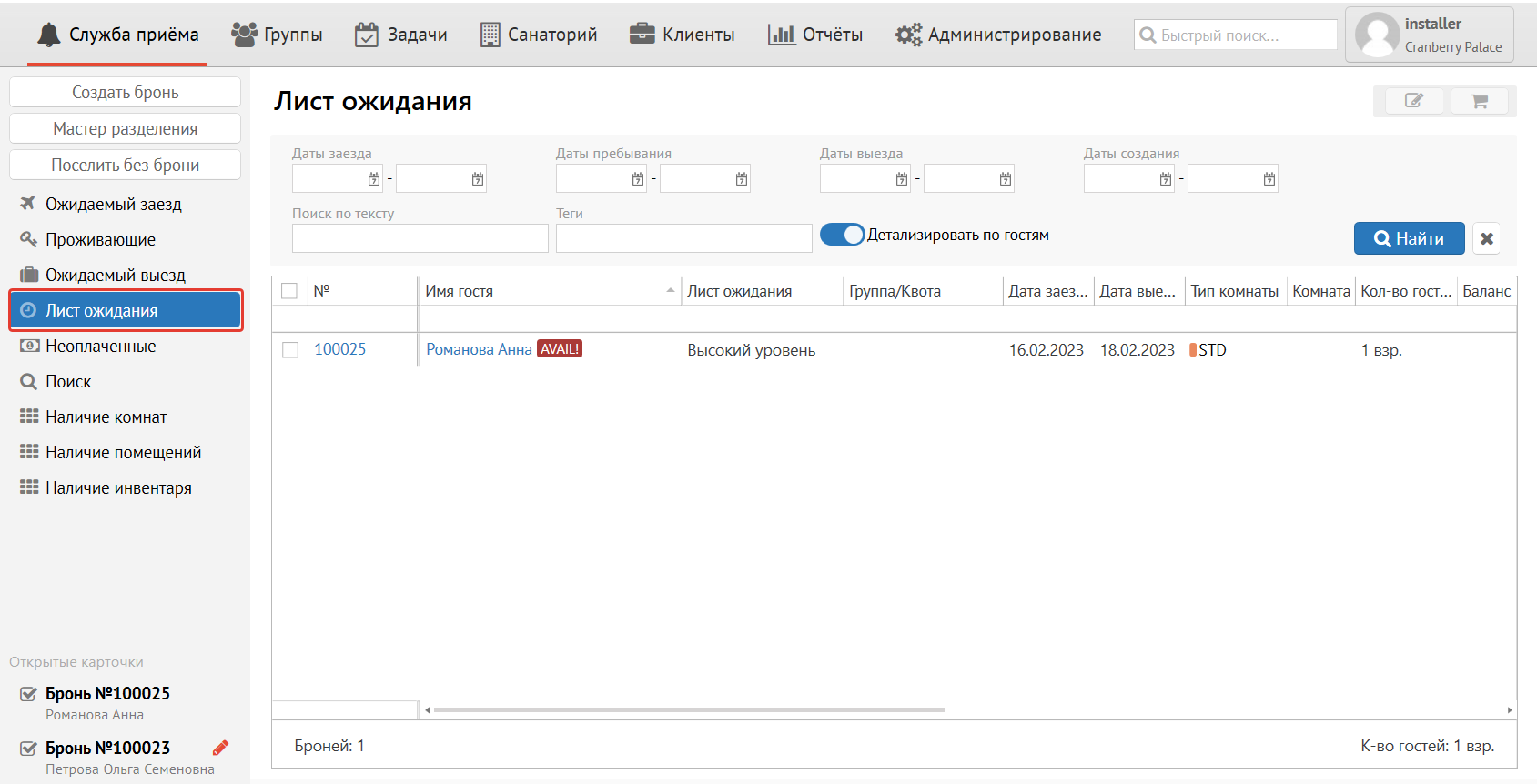Click the installer user avatar
Screen dimensions: 1537x784
(1376, 35)
